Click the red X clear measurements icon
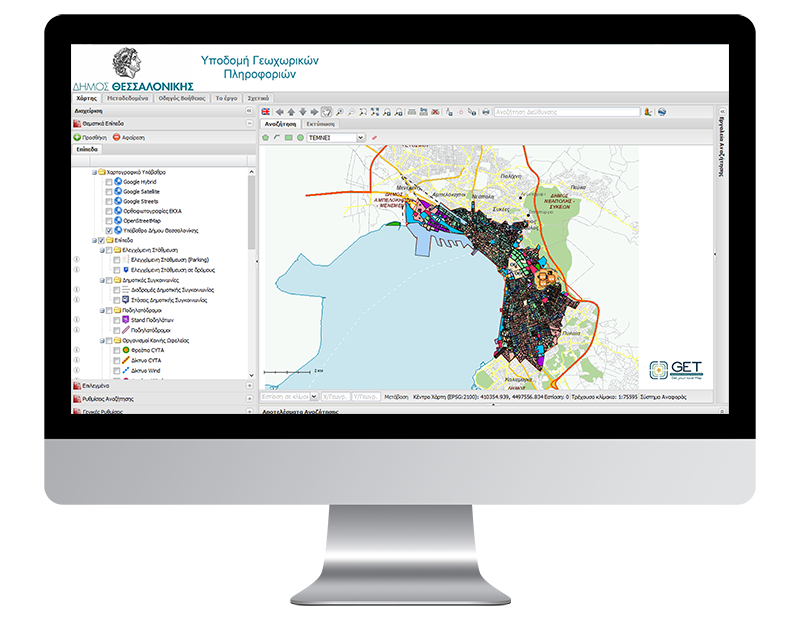Image resolution: width=800 pixels, height=622 pixels. point(435,112)
